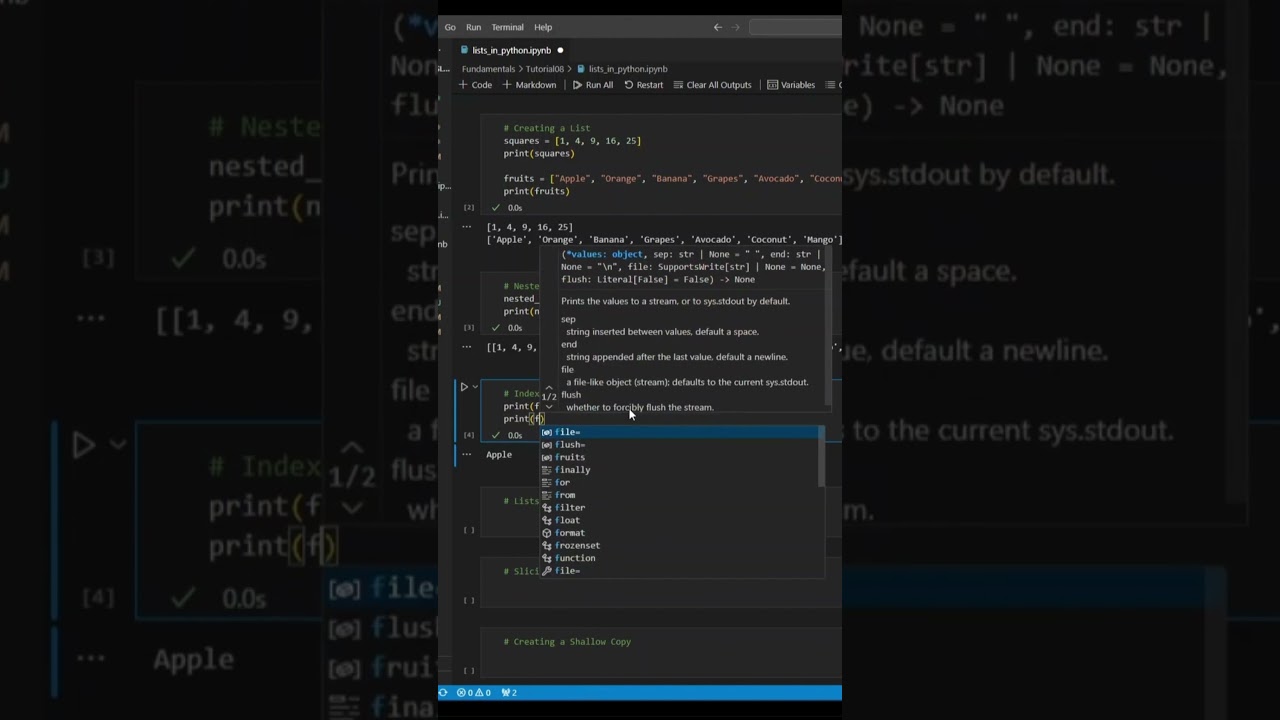The height and width of the screenshot is (720, 1280).
Task: Open output options ellipsis beside squares output
Action: [466, 227]
